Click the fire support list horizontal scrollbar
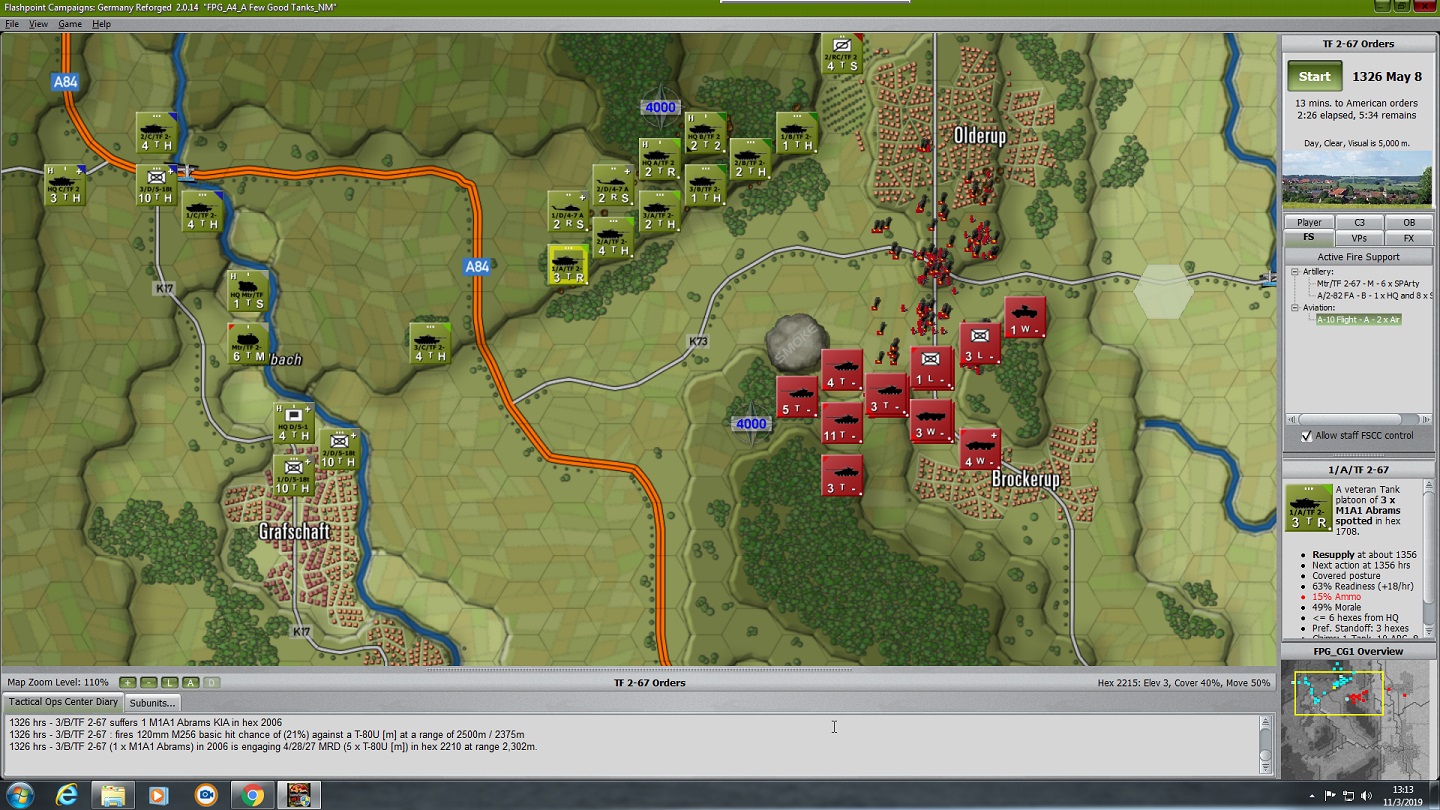Screen dimensions: 1440x810 pos(1358,419)
